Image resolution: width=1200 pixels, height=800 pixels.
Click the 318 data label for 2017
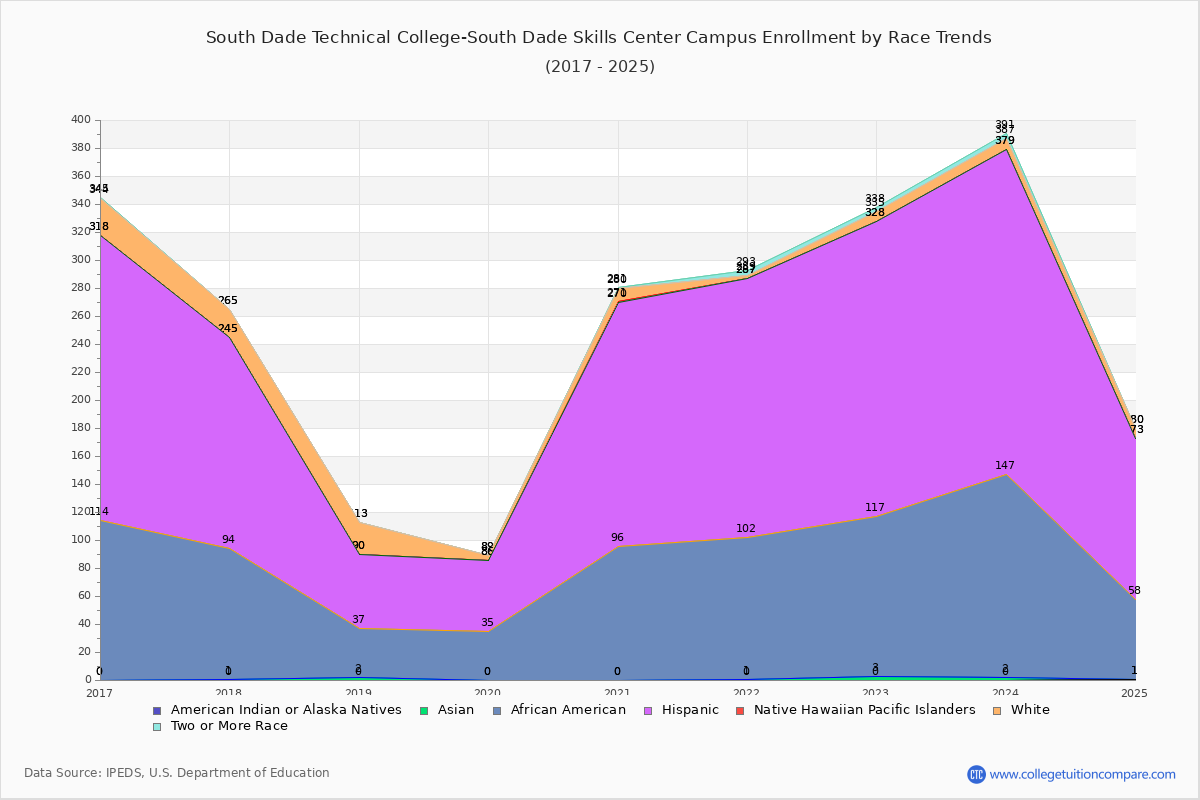98,227
